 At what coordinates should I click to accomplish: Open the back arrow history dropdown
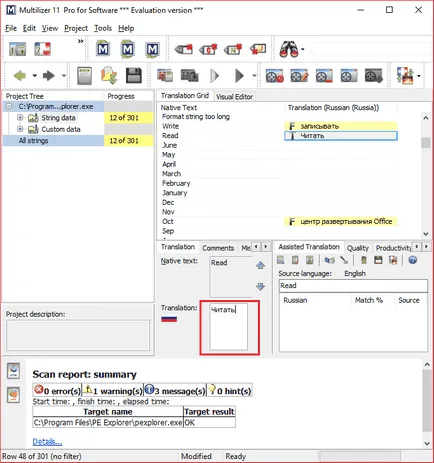[34, 76]
